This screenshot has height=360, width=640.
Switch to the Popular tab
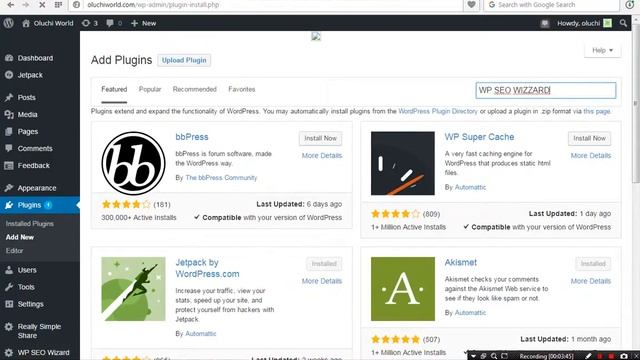150,89
